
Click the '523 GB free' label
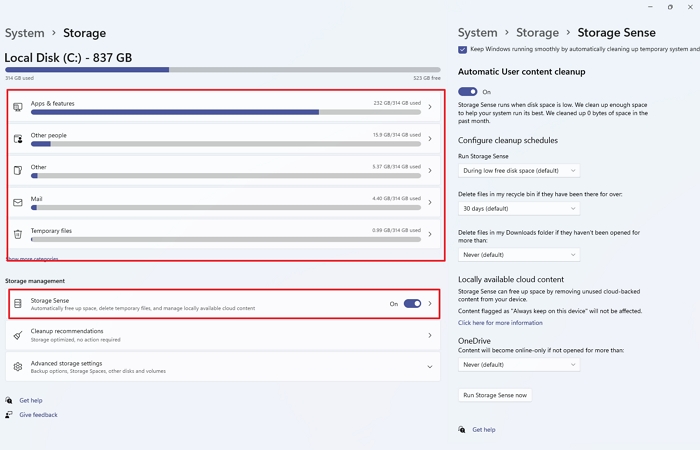coord(427,78)
